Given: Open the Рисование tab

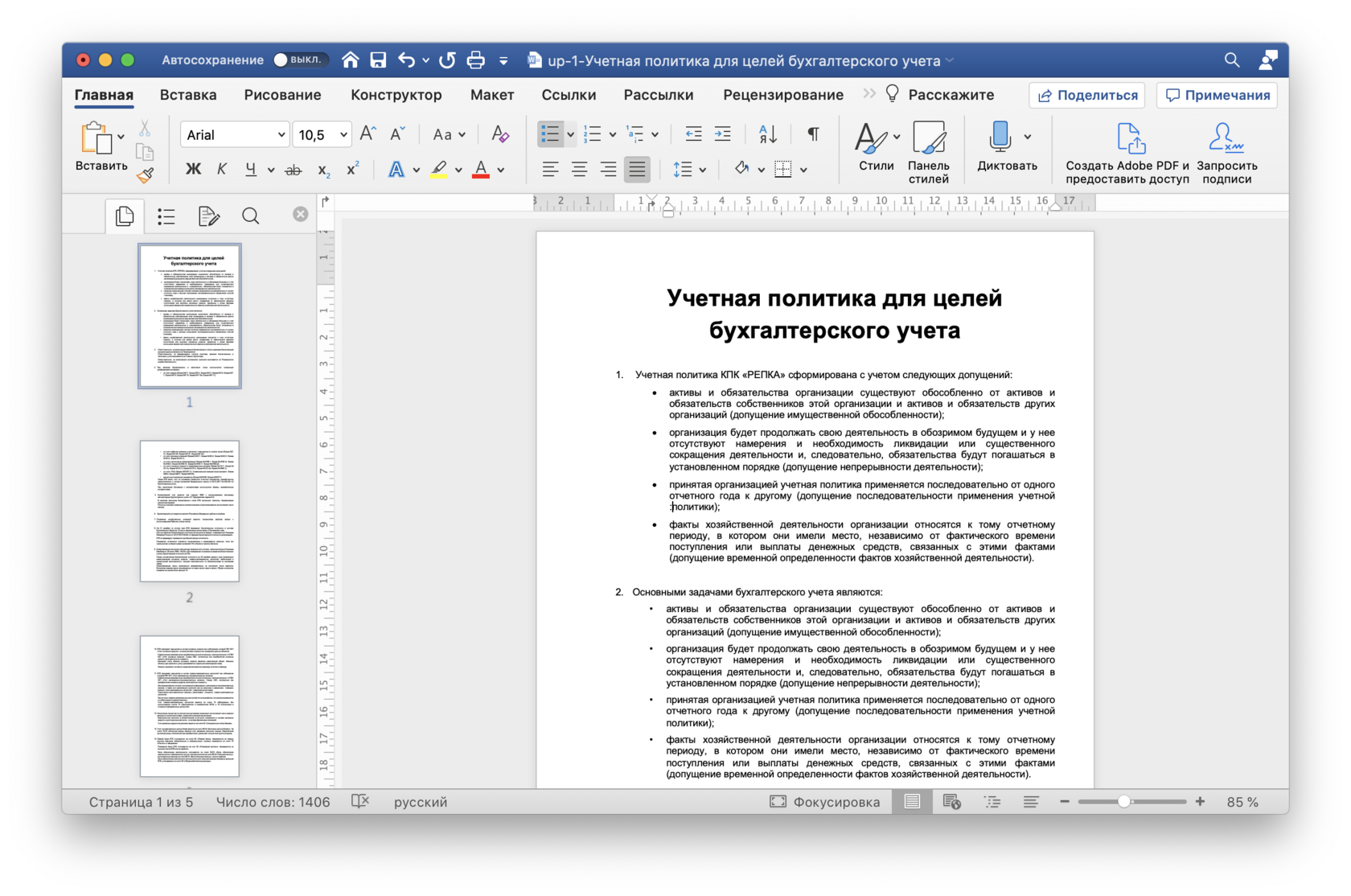Looking at the screenshot, I should [282, 95].
